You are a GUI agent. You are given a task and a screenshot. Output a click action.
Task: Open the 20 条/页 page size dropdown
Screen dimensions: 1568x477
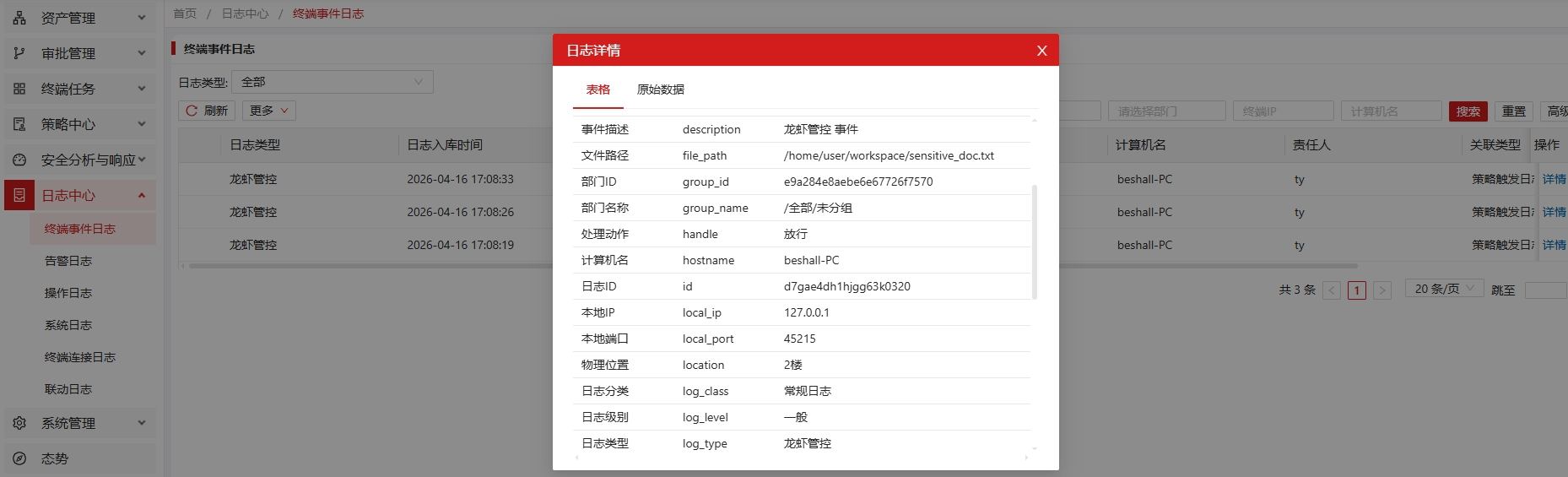pyautogui.click(x=1444, y=289)
